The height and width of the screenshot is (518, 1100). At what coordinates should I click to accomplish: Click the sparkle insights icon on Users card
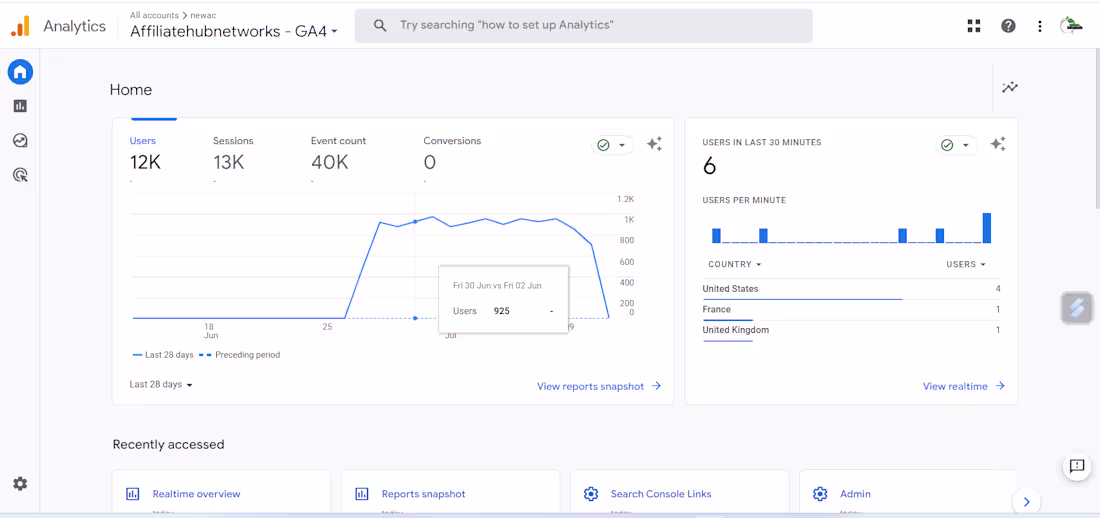pyautogui.click(x=654, y=144)
